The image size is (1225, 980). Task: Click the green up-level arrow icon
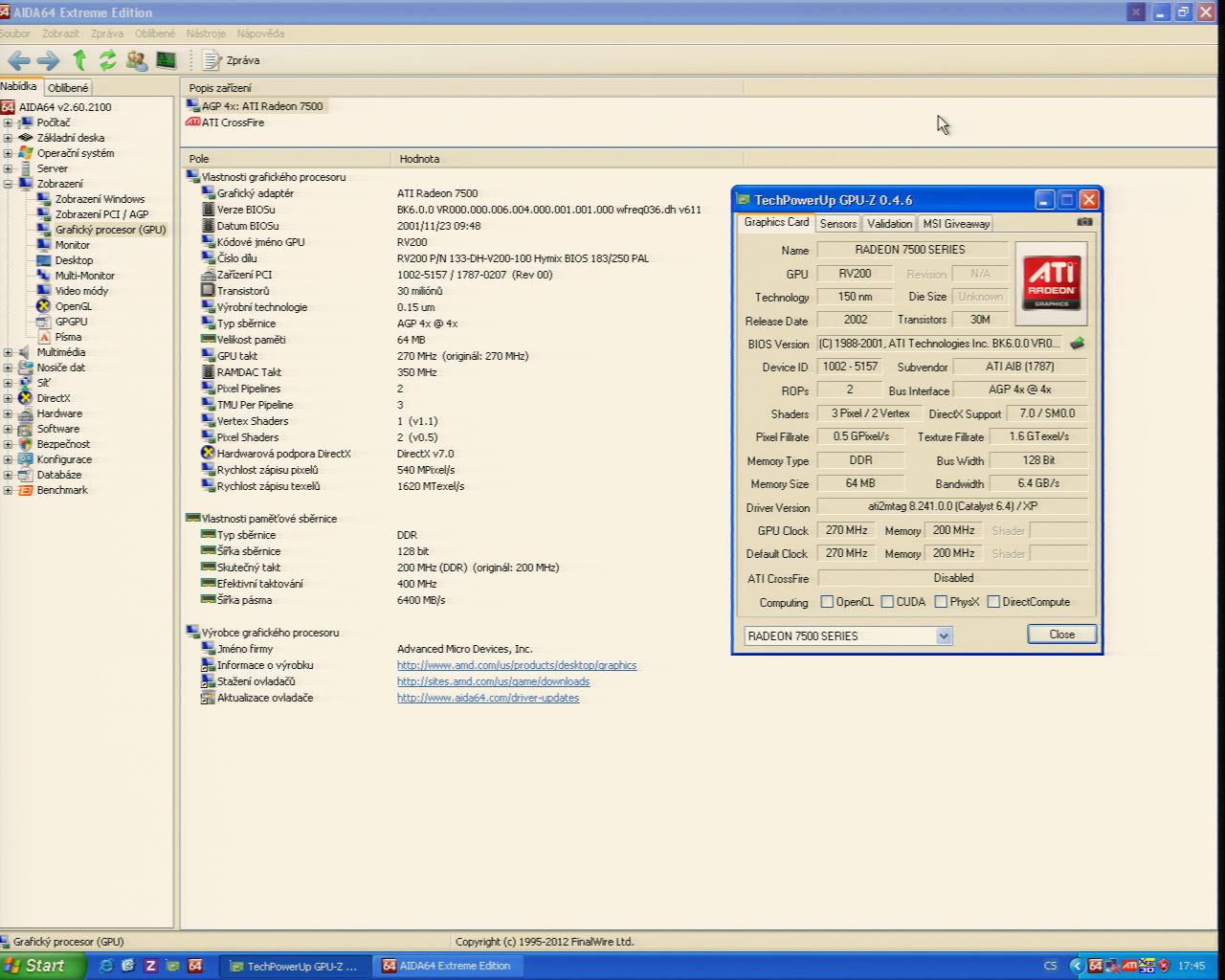(79, 60)
